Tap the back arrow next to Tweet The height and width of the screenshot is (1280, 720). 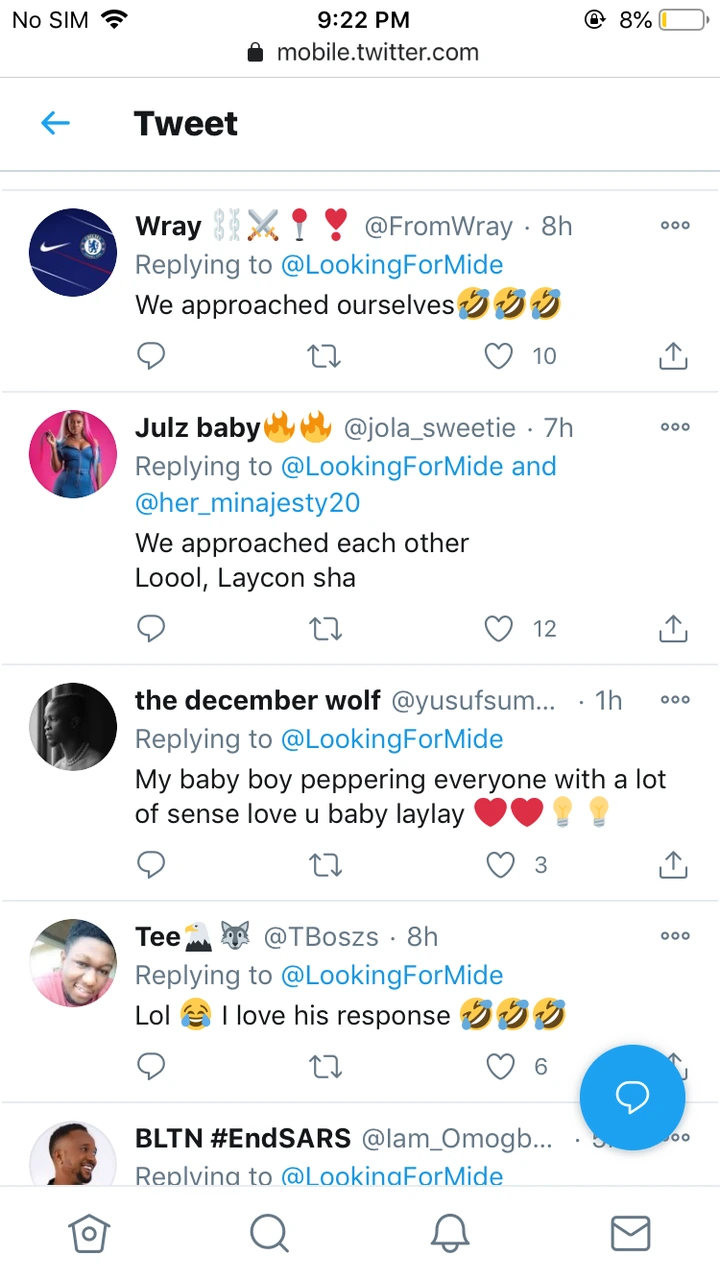coord(56,123)
